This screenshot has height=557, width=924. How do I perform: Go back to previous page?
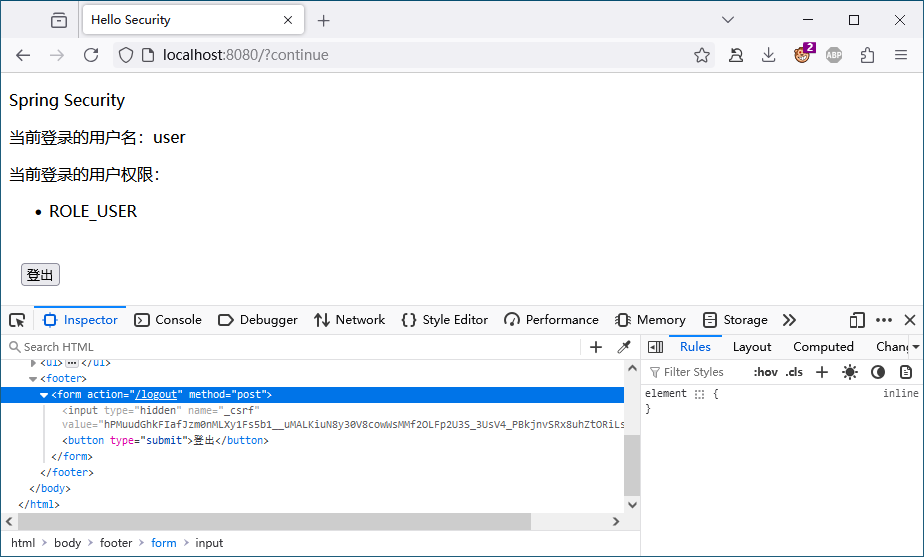point(23,55)
